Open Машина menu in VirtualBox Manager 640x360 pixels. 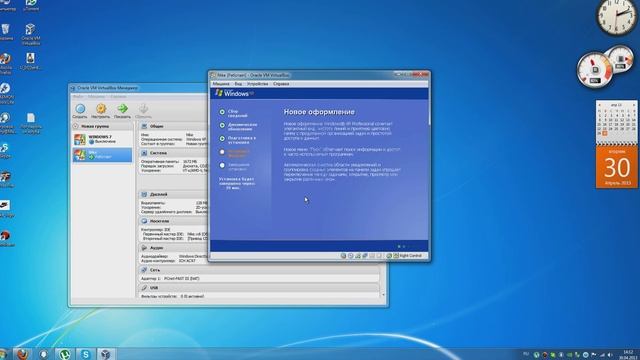tap(96, 97)
